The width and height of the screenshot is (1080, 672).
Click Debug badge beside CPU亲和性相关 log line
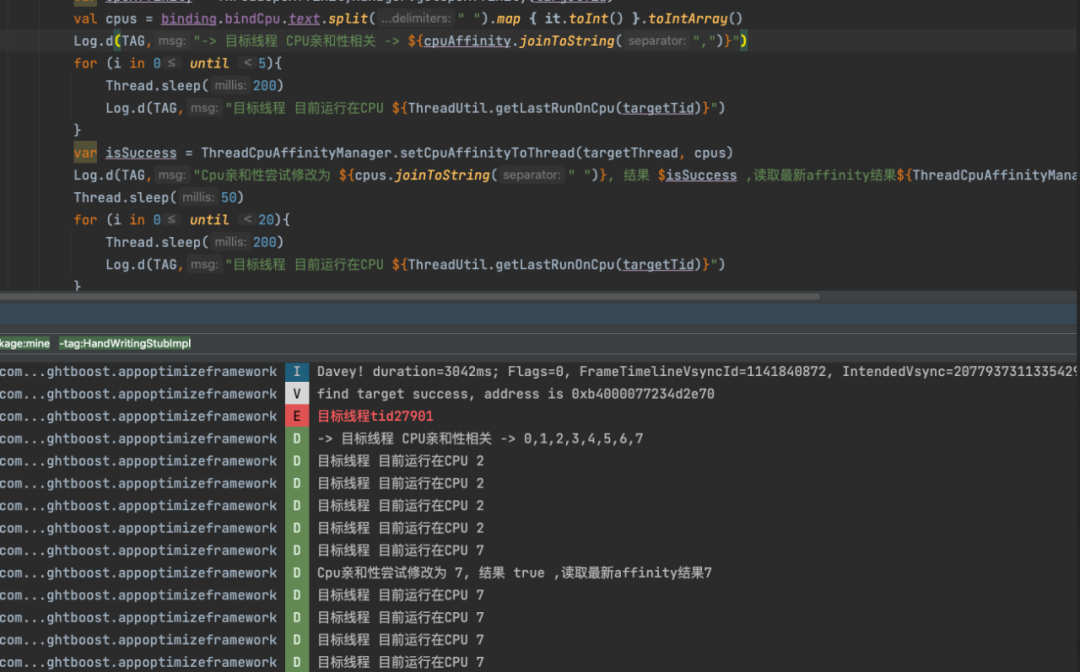[297, 439]
